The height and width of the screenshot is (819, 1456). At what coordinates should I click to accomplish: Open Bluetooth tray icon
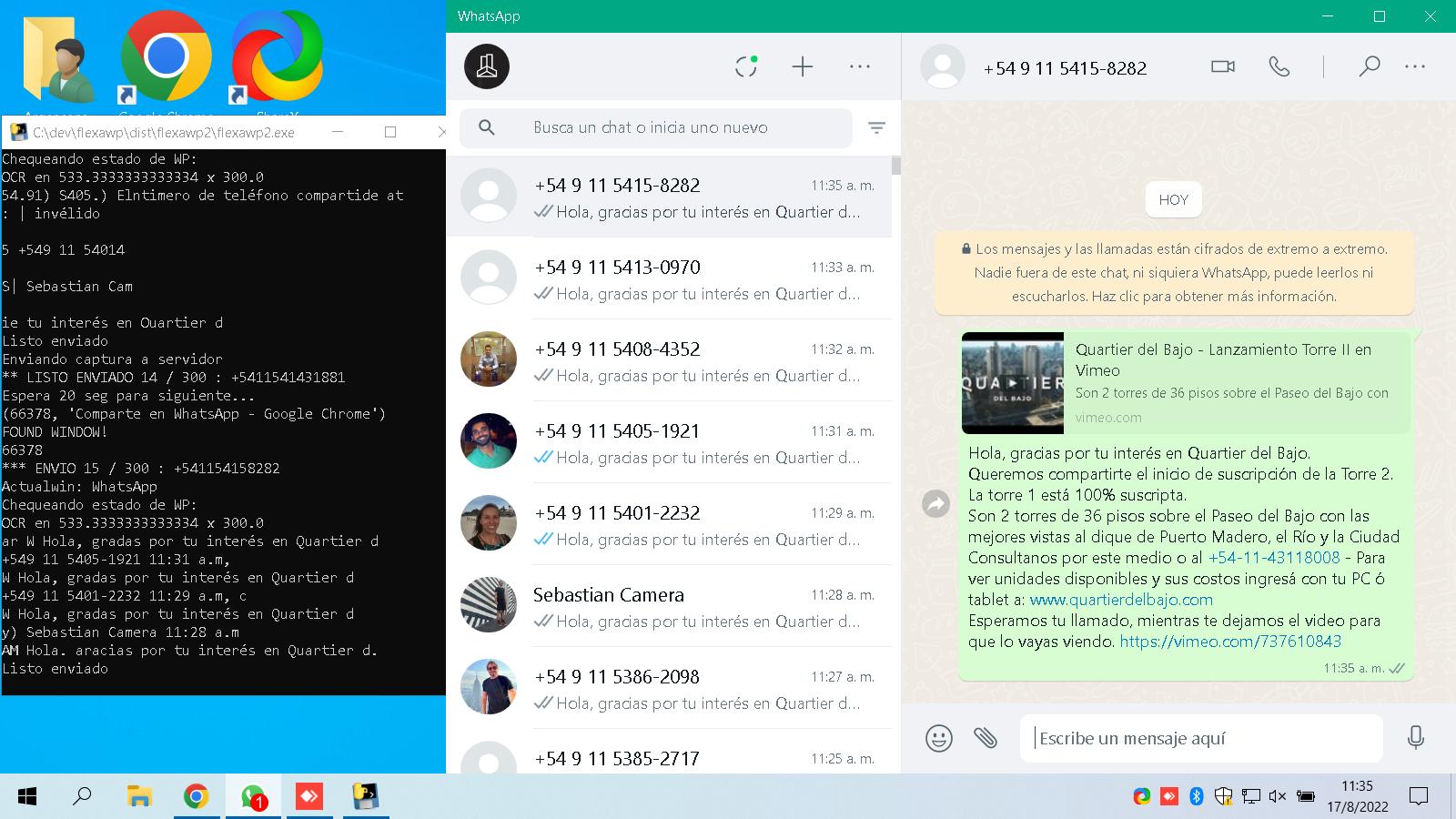1197,796
